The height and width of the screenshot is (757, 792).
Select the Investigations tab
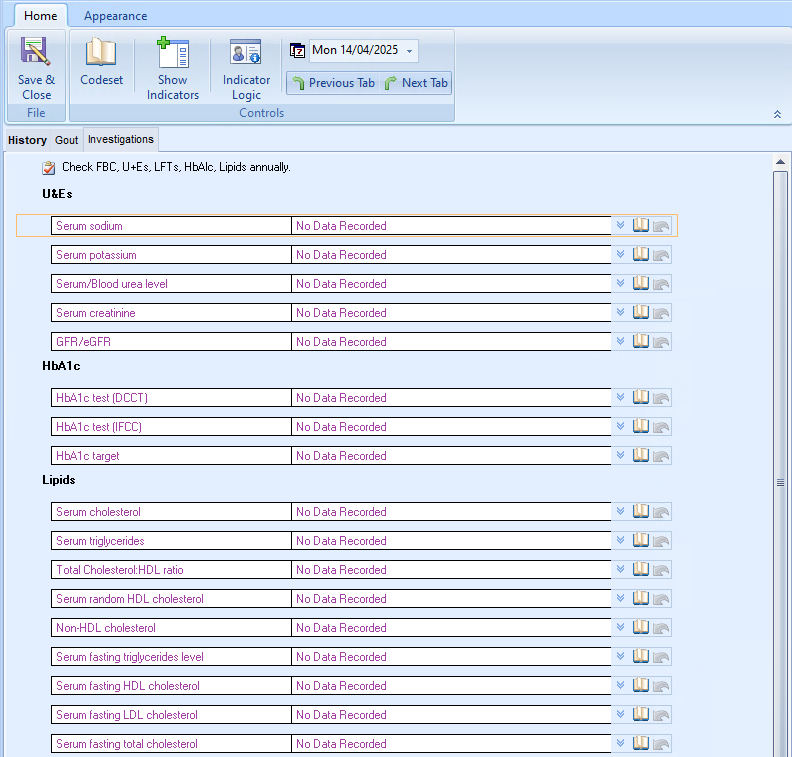tap(121, 139)
